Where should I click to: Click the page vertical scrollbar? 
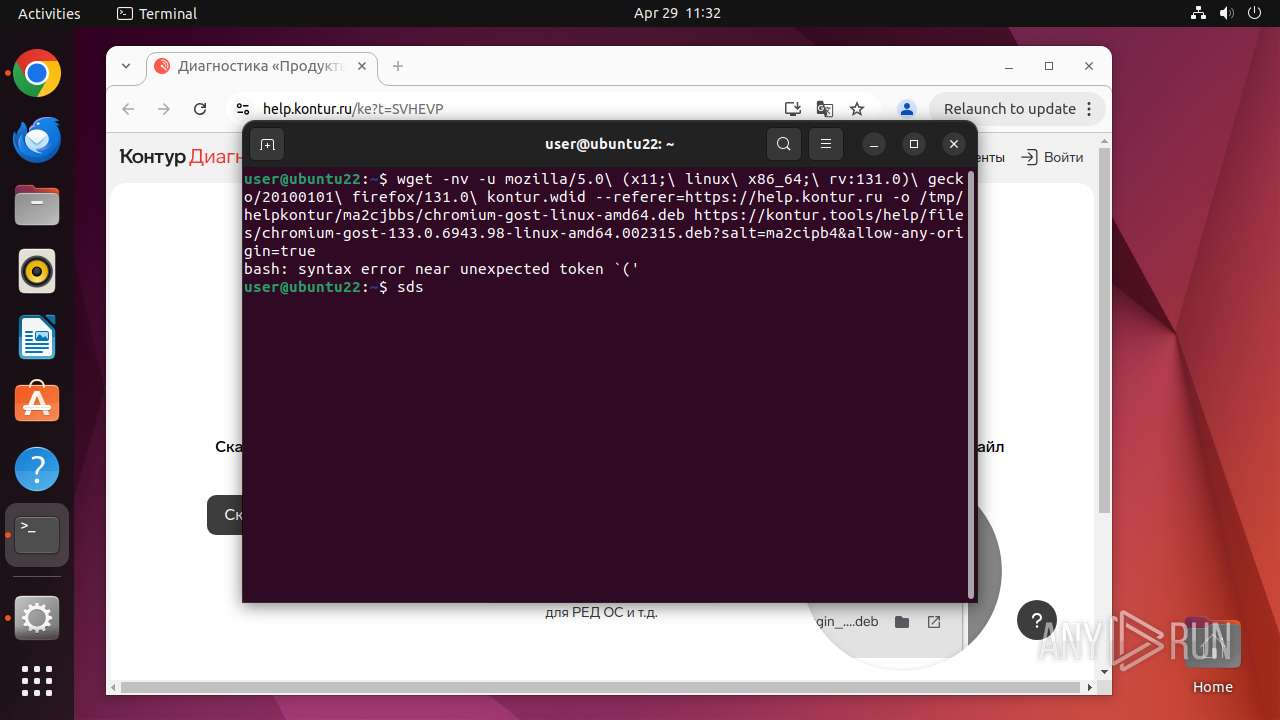tap(1104, 330)
